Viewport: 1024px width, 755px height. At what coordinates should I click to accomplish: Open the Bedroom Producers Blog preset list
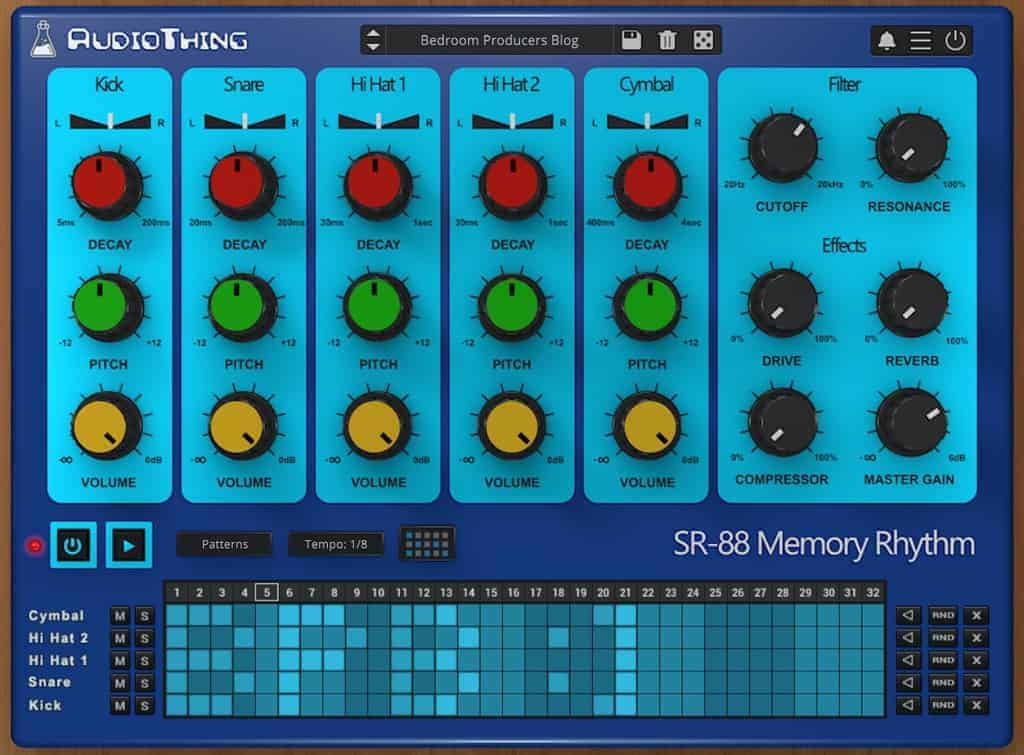(499, 40)
